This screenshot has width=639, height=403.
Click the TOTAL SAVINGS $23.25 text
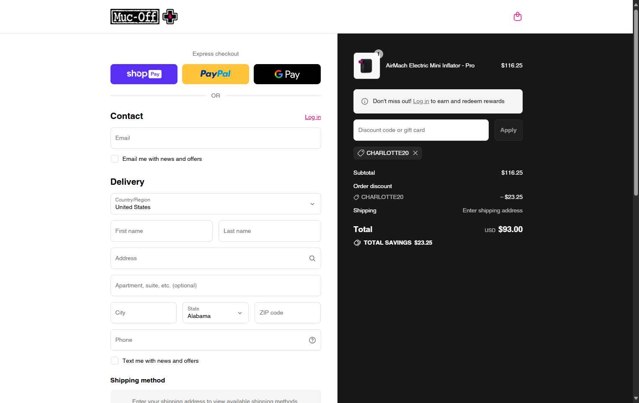point(398,243)
